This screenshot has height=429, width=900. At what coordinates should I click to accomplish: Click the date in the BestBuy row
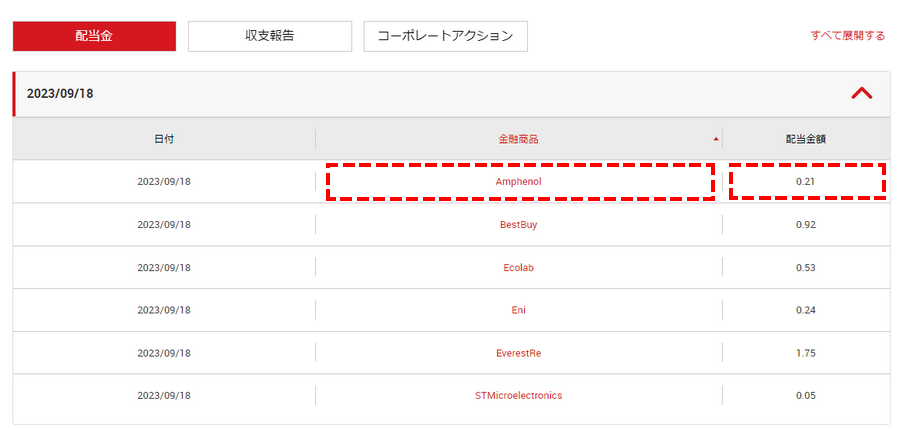point(164,225)
